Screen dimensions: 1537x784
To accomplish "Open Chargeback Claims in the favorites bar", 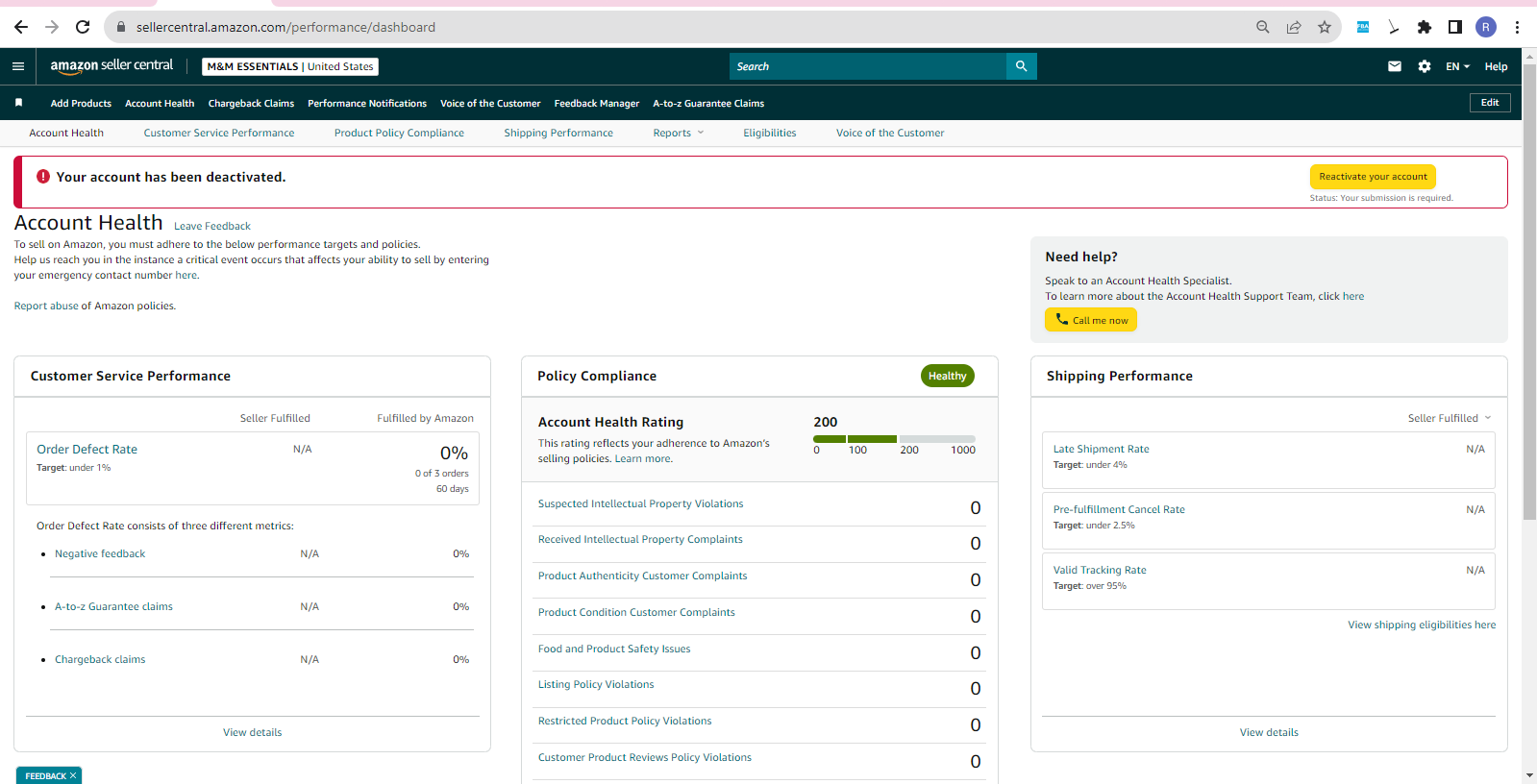I will coord(251,104).
